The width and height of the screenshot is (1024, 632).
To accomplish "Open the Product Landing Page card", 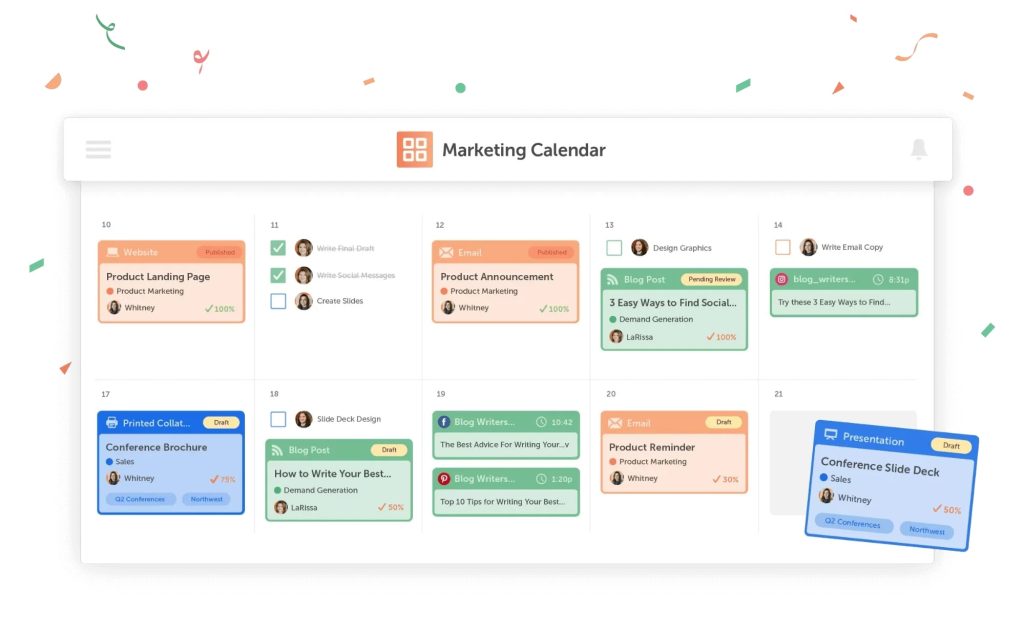I will point(158,277).
